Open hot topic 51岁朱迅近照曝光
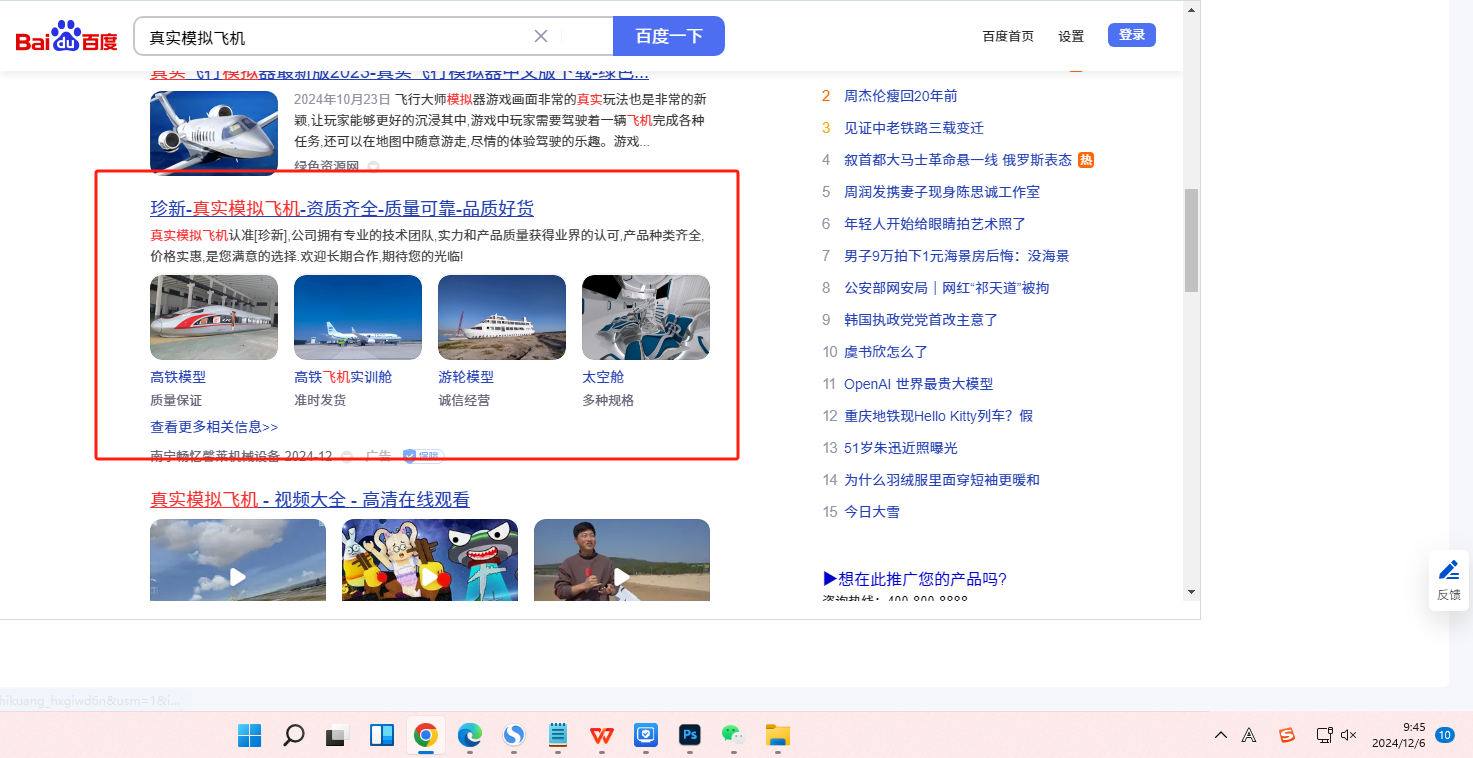 click(x=900, y=448)
